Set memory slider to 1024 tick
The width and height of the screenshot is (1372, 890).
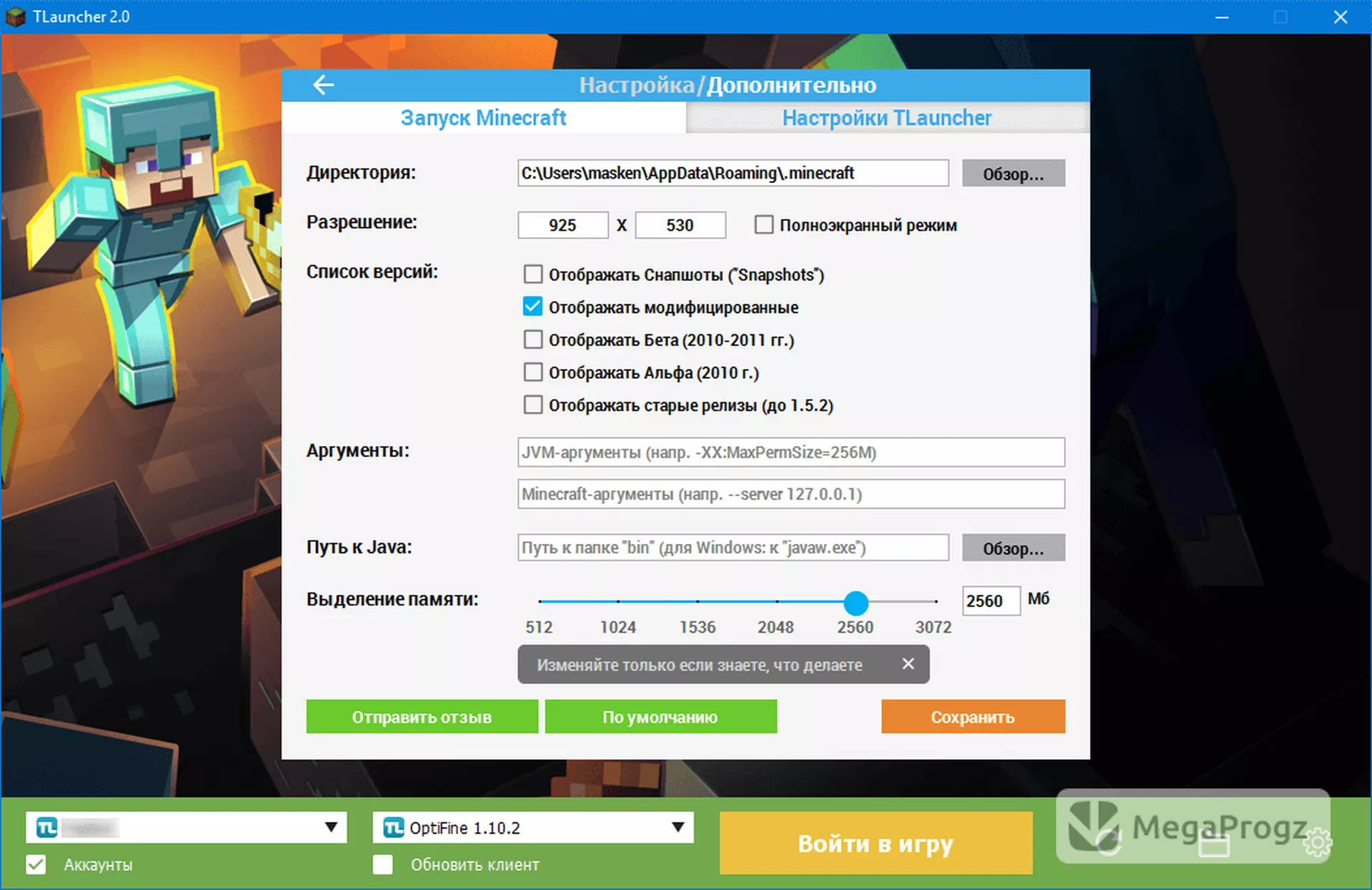618,601
